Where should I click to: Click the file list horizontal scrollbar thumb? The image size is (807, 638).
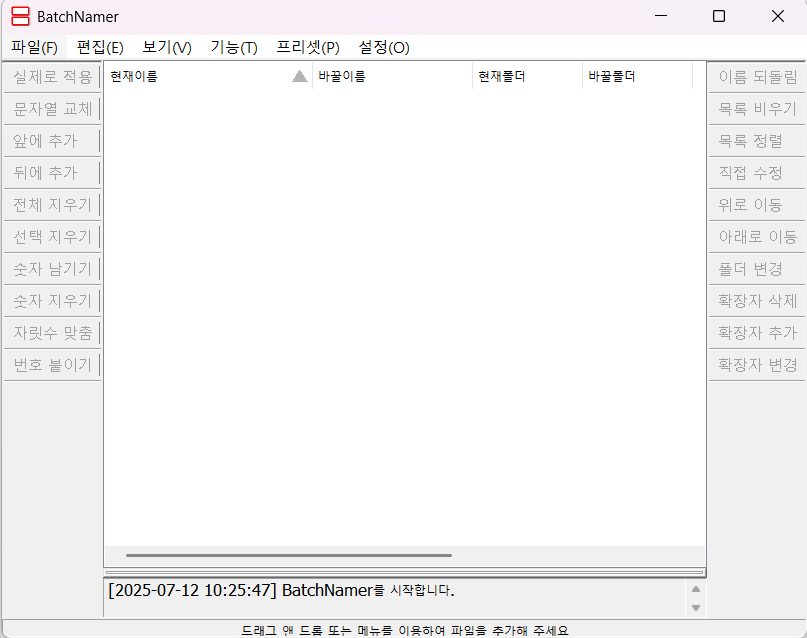(x=289, y=555)
